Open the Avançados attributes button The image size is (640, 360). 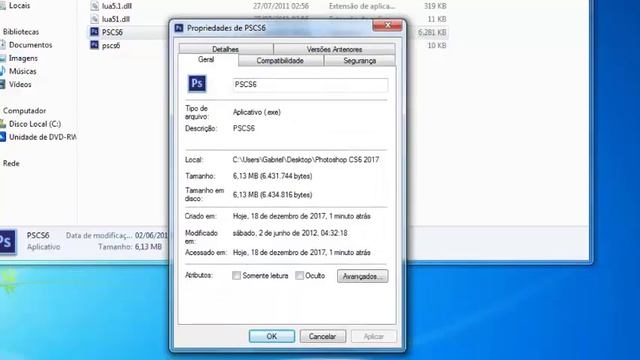tap(362, 276)
